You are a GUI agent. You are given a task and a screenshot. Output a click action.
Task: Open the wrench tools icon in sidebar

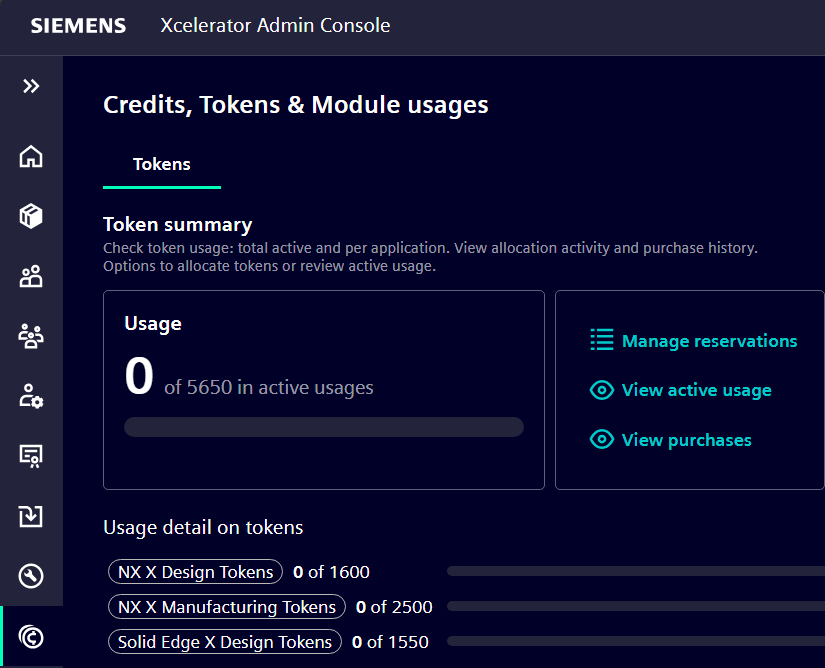pyautogui.click(x=31, y=576)
